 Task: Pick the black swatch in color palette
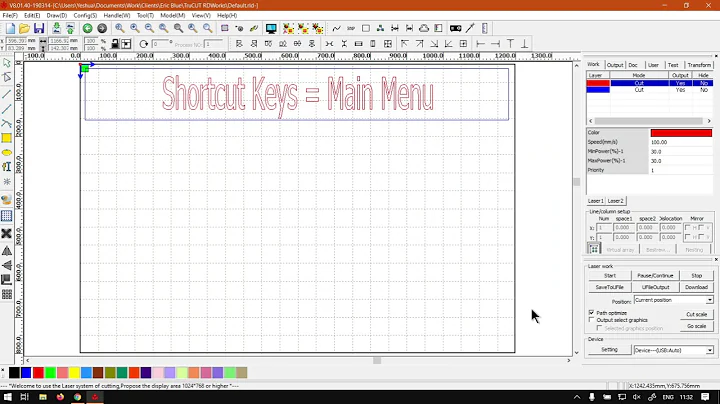tap(14, 373)
